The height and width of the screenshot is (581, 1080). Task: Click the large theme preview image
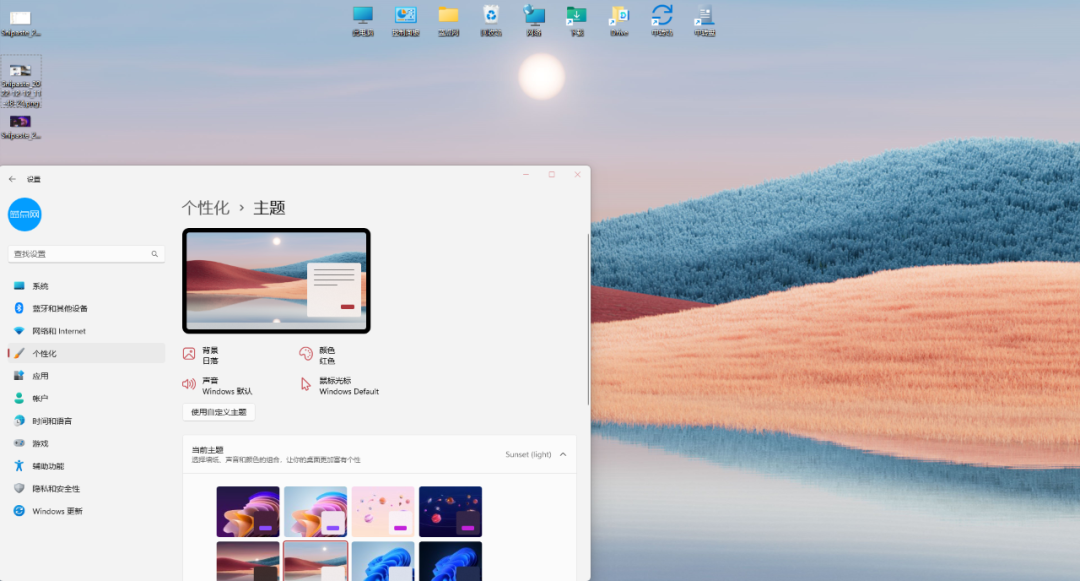pyautogui.click(x=276, y=281)
